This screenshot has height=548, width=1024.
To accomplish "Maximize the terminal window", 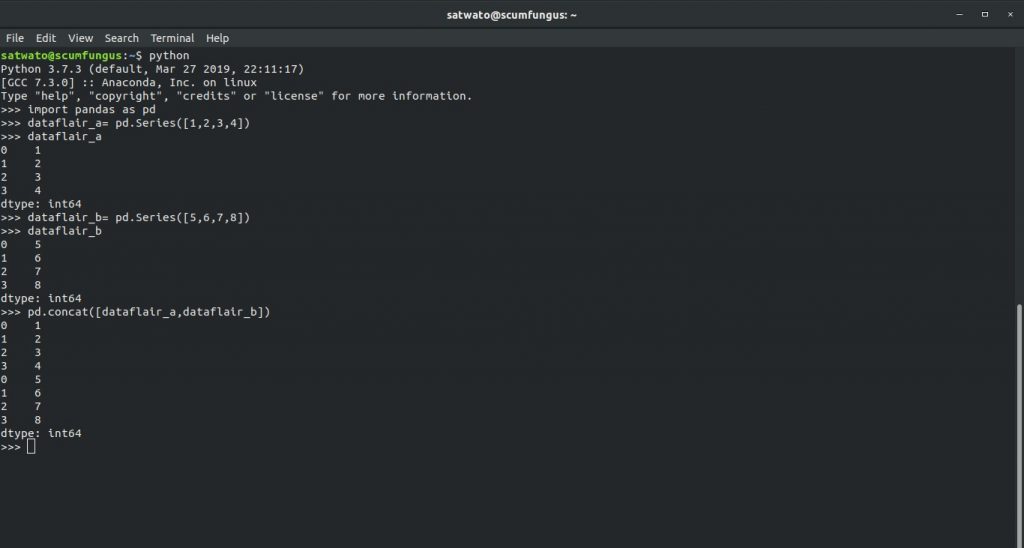I will [x=985, y=14].
